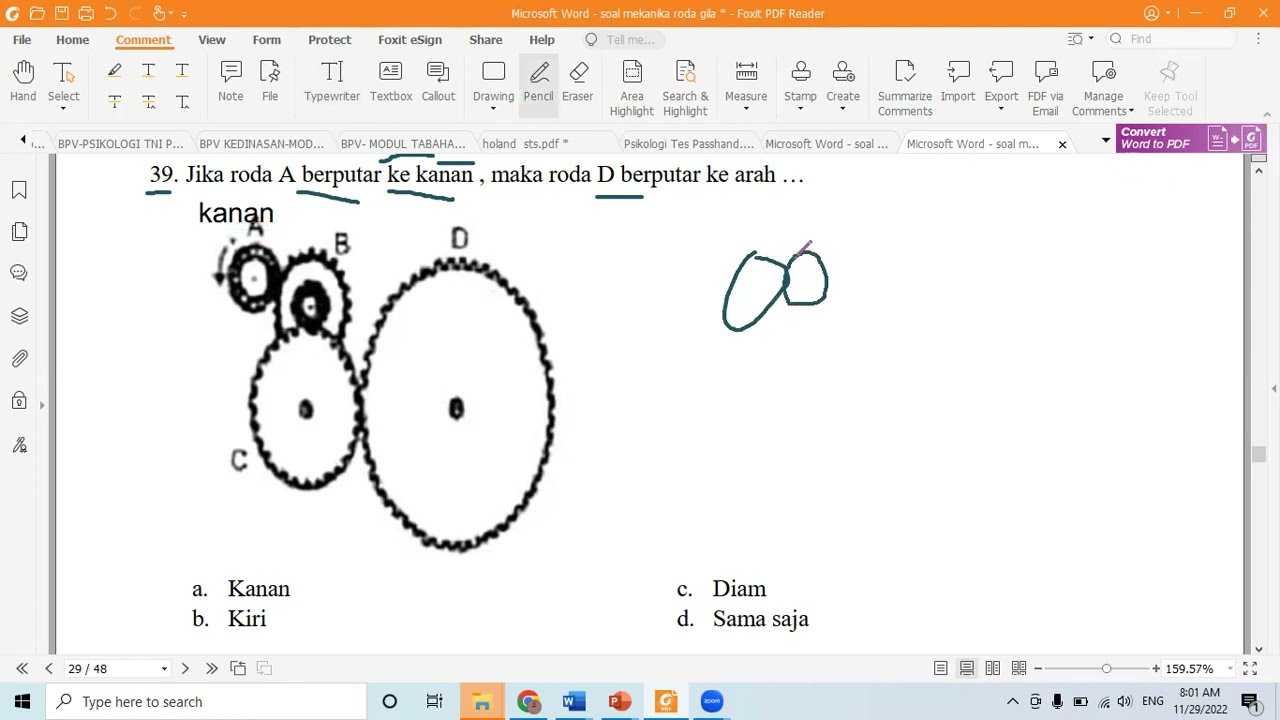Switch to the Protect tab

(330, 39)
